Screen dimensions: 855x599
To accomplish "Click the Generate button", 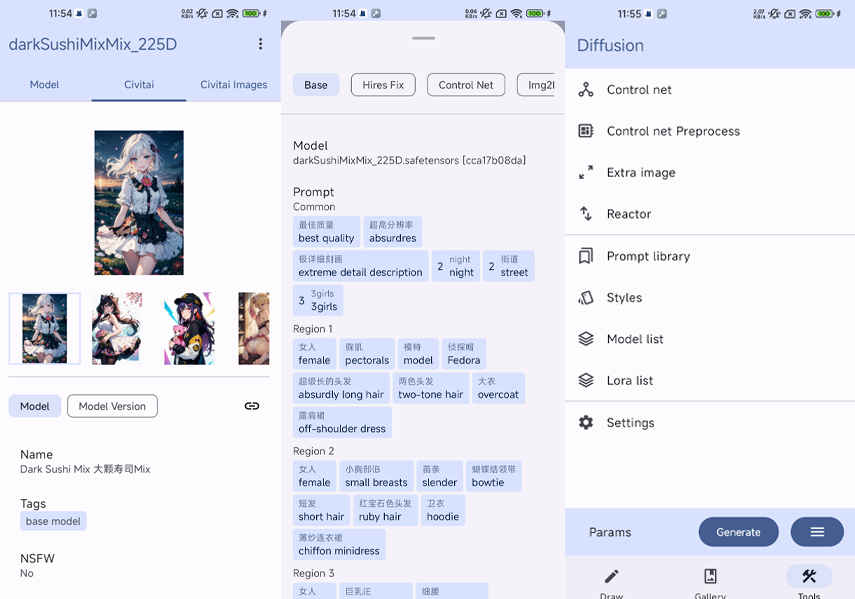I will coord(738,532).
